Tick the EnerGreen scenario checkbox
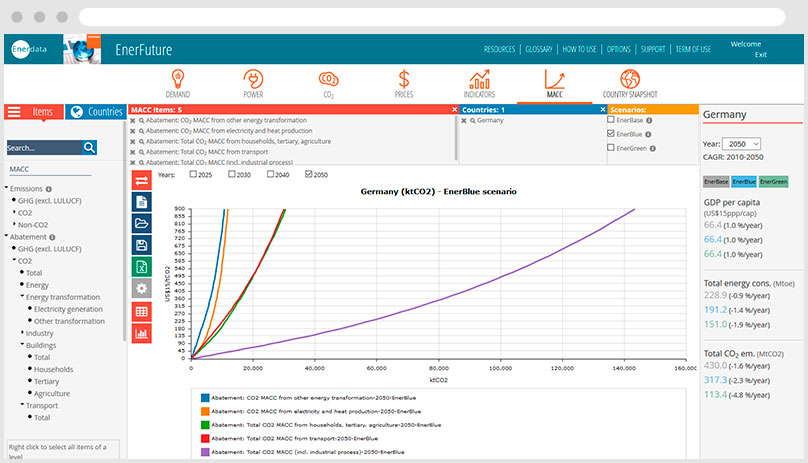 (x=611, y=148)
